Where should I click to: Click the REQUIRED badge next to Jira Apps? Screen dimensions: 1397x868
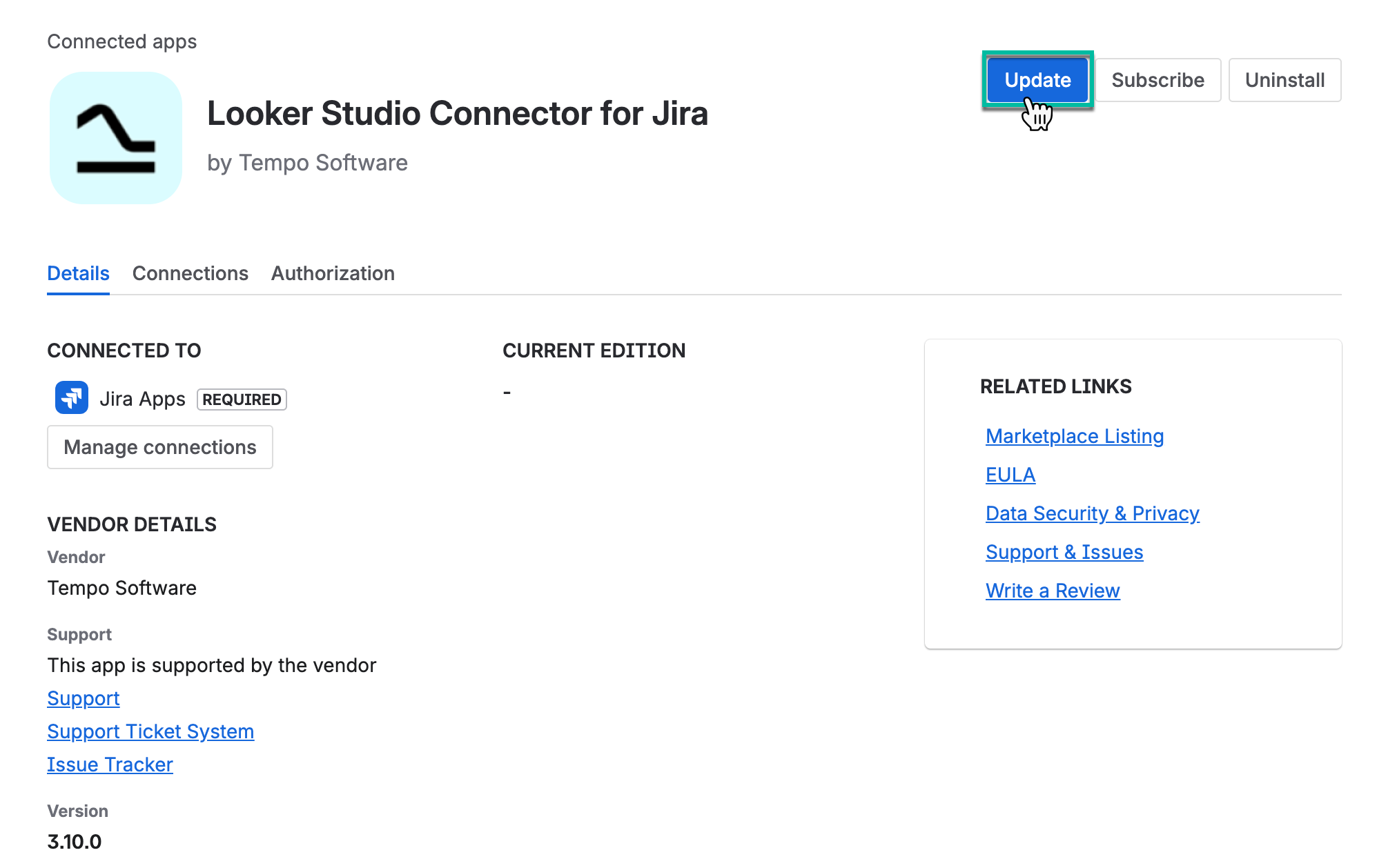coord(242,400)
